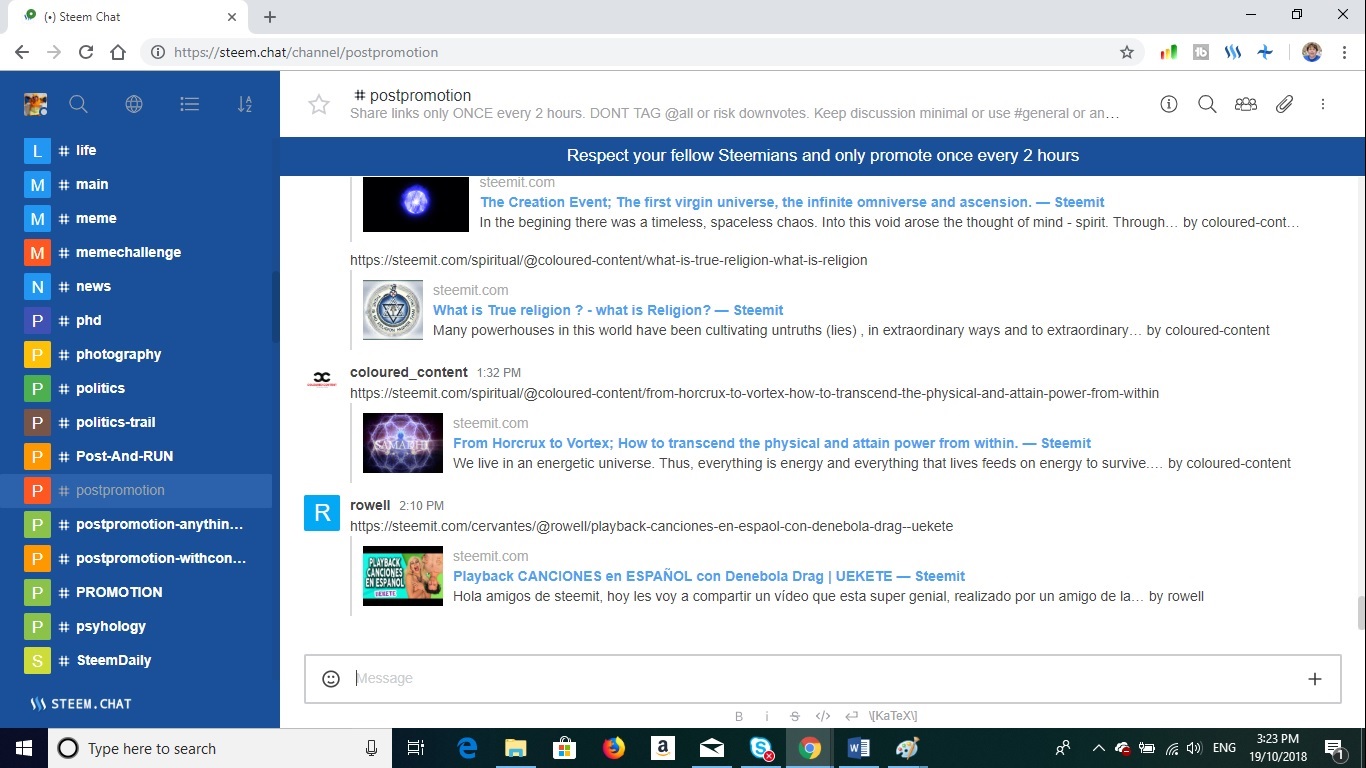Open rowell user name

pos(370,505)
